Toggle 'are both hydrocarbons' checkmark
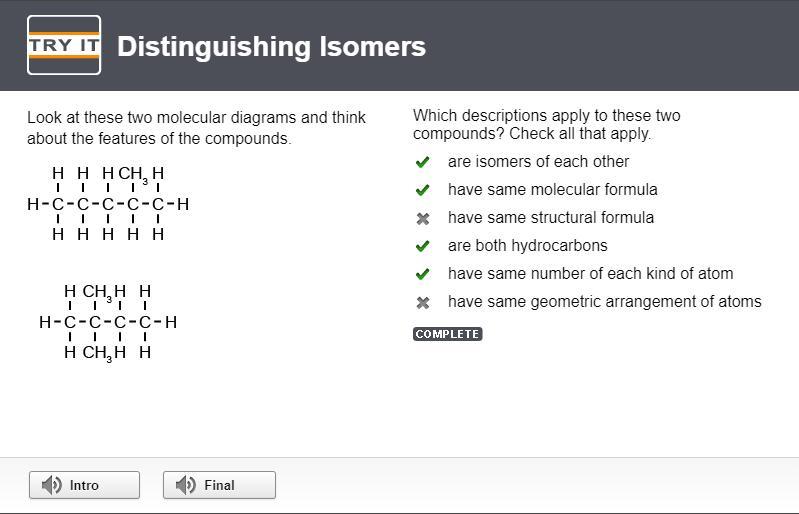The width and height of the screenshot is (799, 514). click(x=422, y=247)
